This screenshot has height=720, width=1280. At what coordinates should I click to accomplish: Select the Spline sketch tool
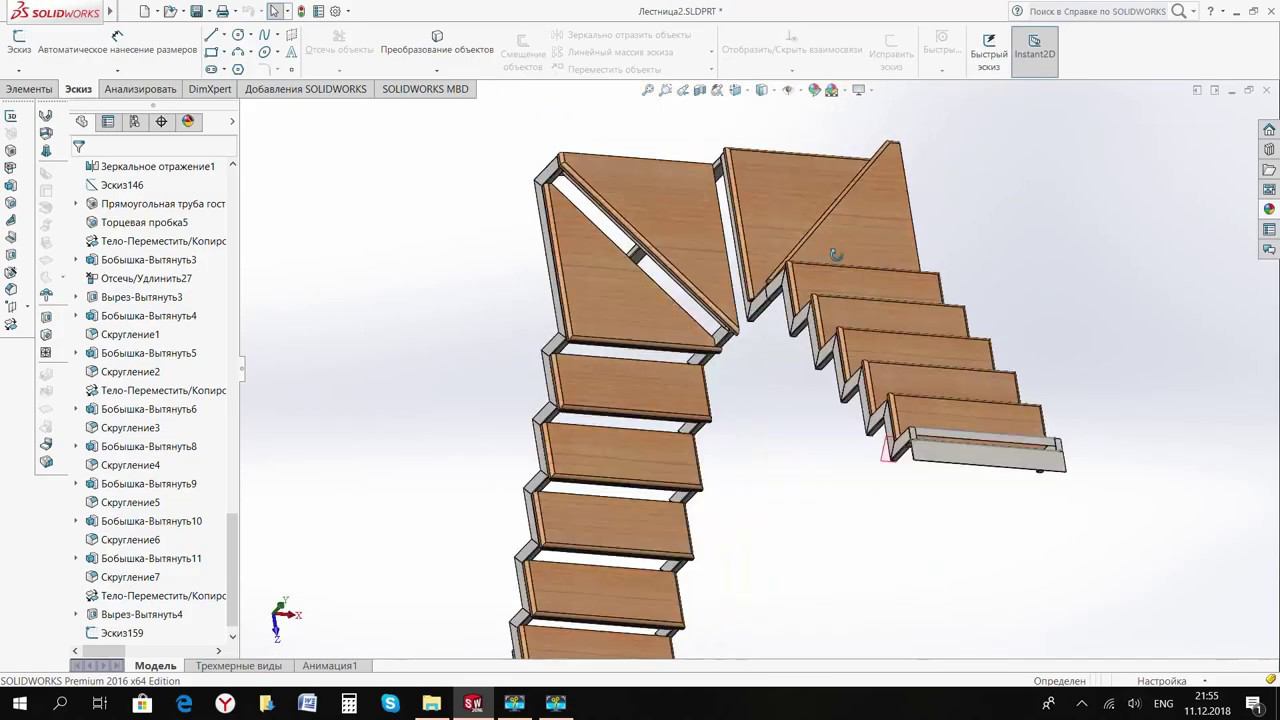[x=264, y=35]
